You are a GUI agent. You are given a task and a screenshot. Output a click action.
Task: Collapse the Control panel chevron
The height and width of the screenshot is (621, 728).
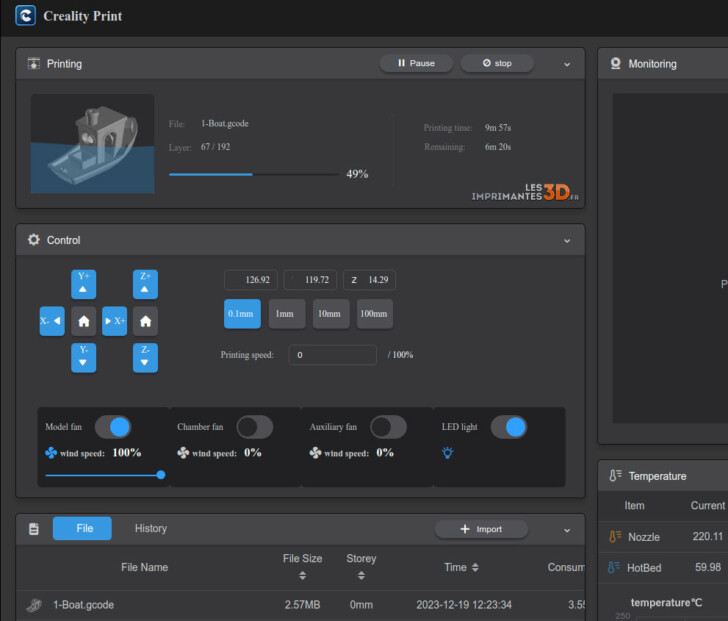(567, 241)
